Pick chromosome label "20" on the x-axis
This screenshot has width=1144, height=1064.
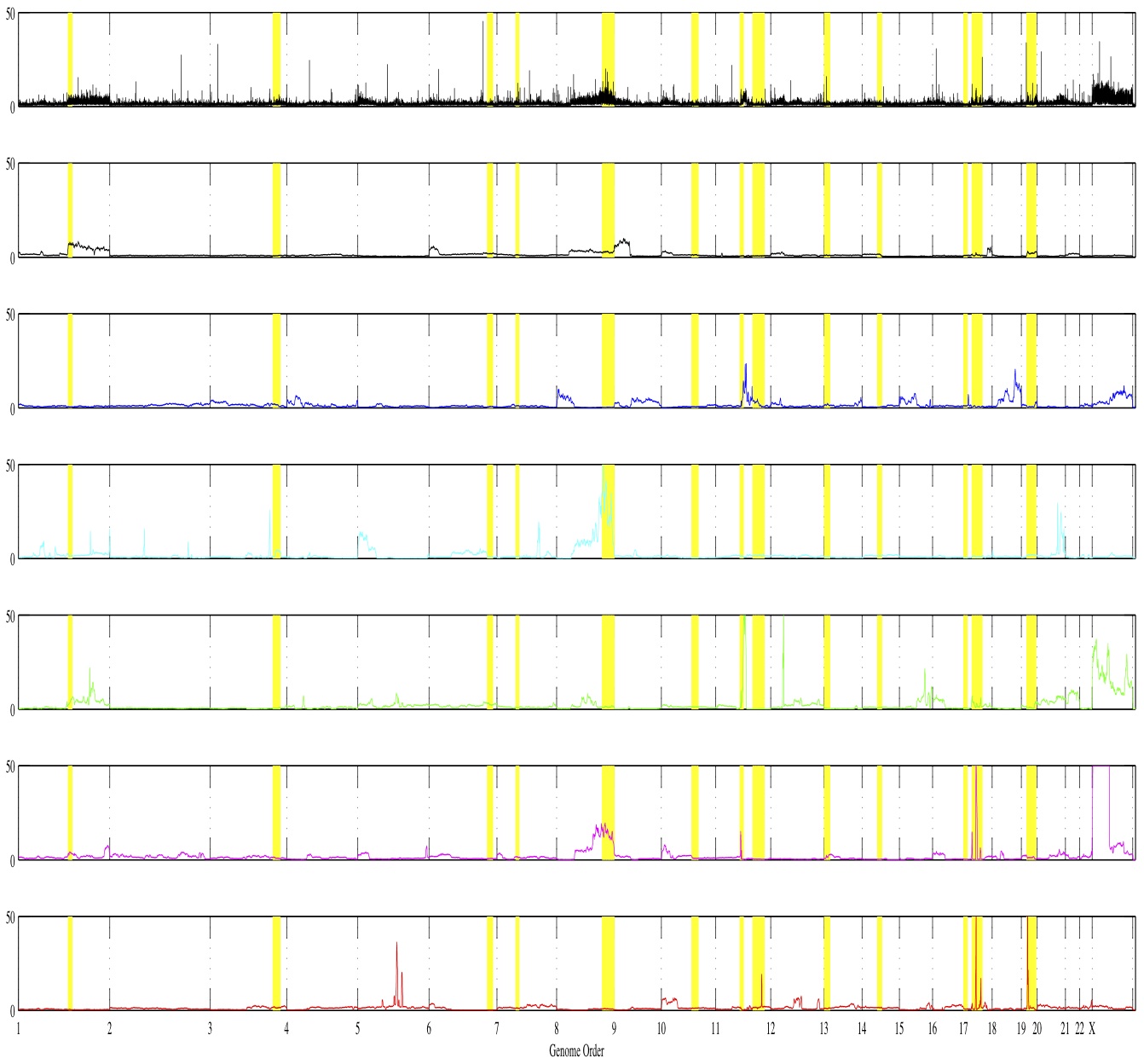pos(1037,1028)
